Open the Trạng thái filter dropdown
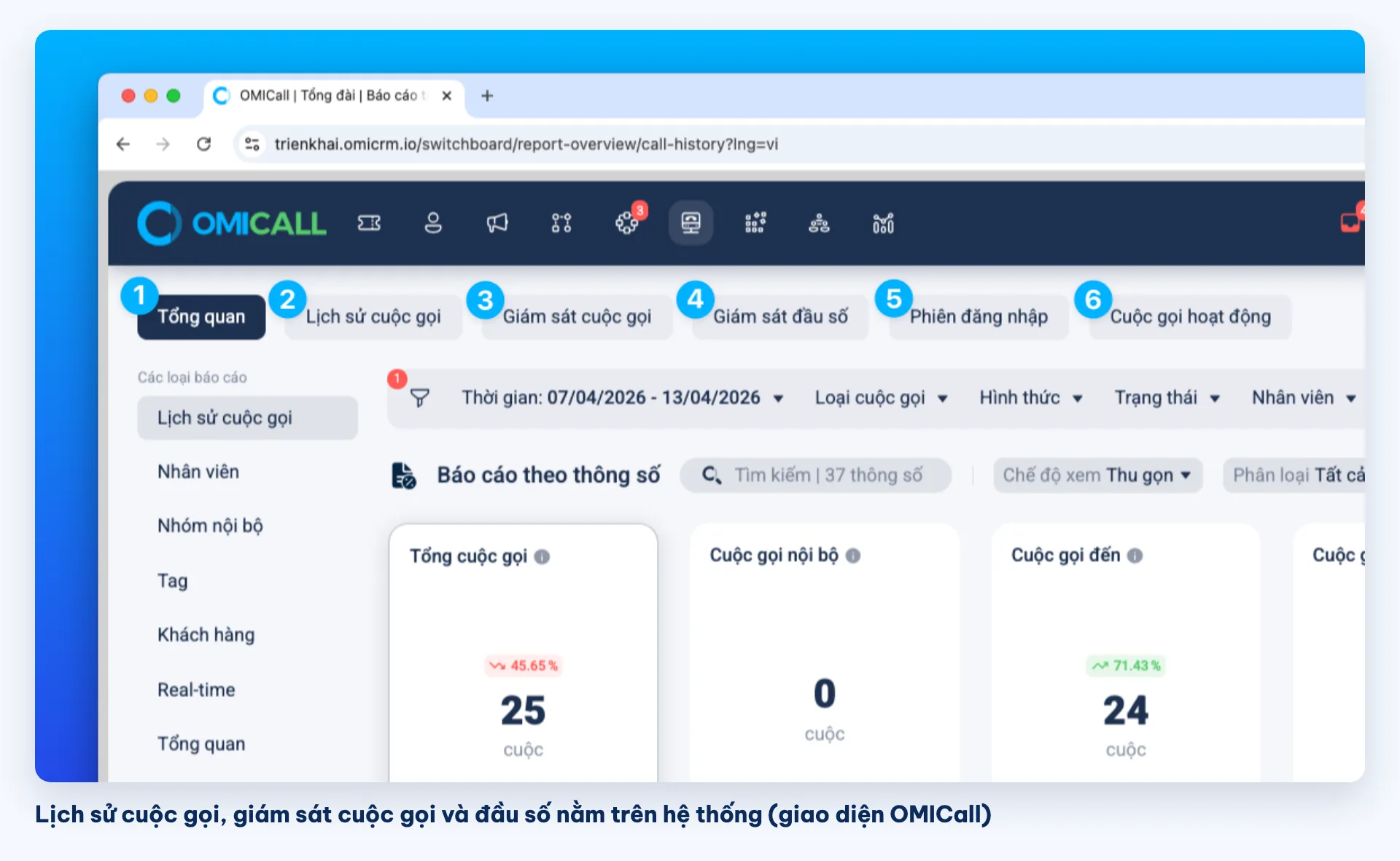 pyautogui.click(x=1167, y=397)
